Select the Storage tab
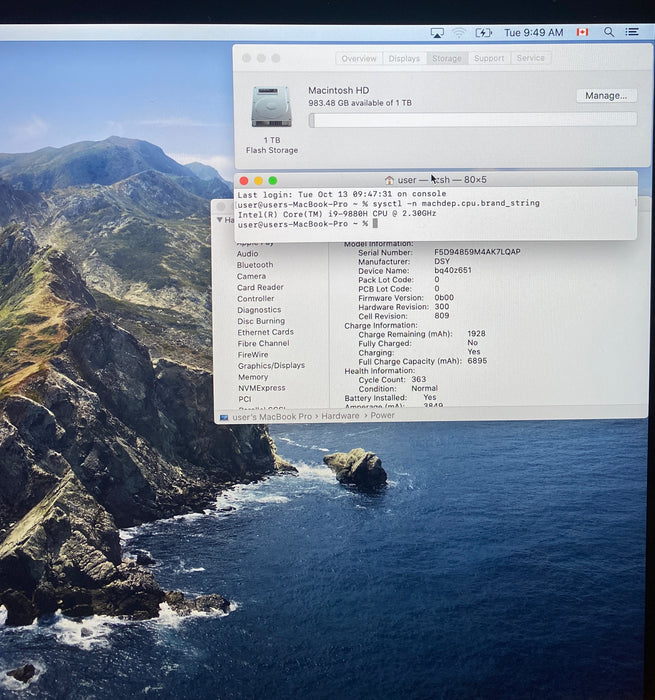This screenshot has height=700, width=655. 446,58
